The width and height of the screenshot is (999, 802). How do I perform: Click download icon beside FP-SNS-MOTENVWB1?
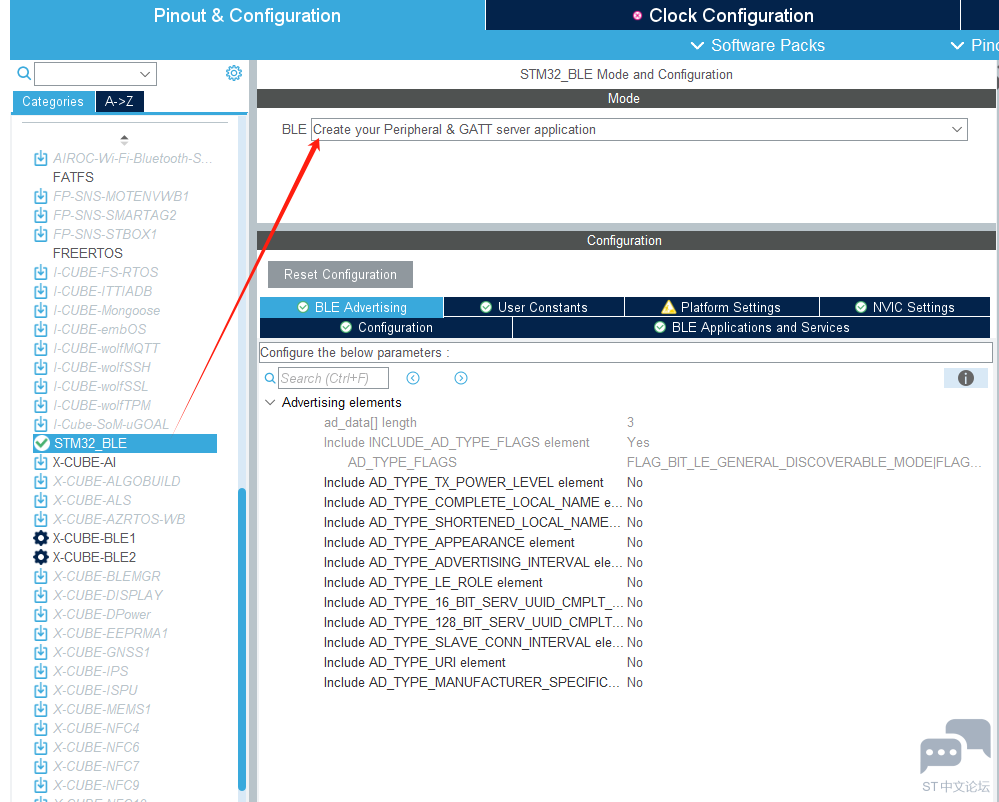coord(41,196)
